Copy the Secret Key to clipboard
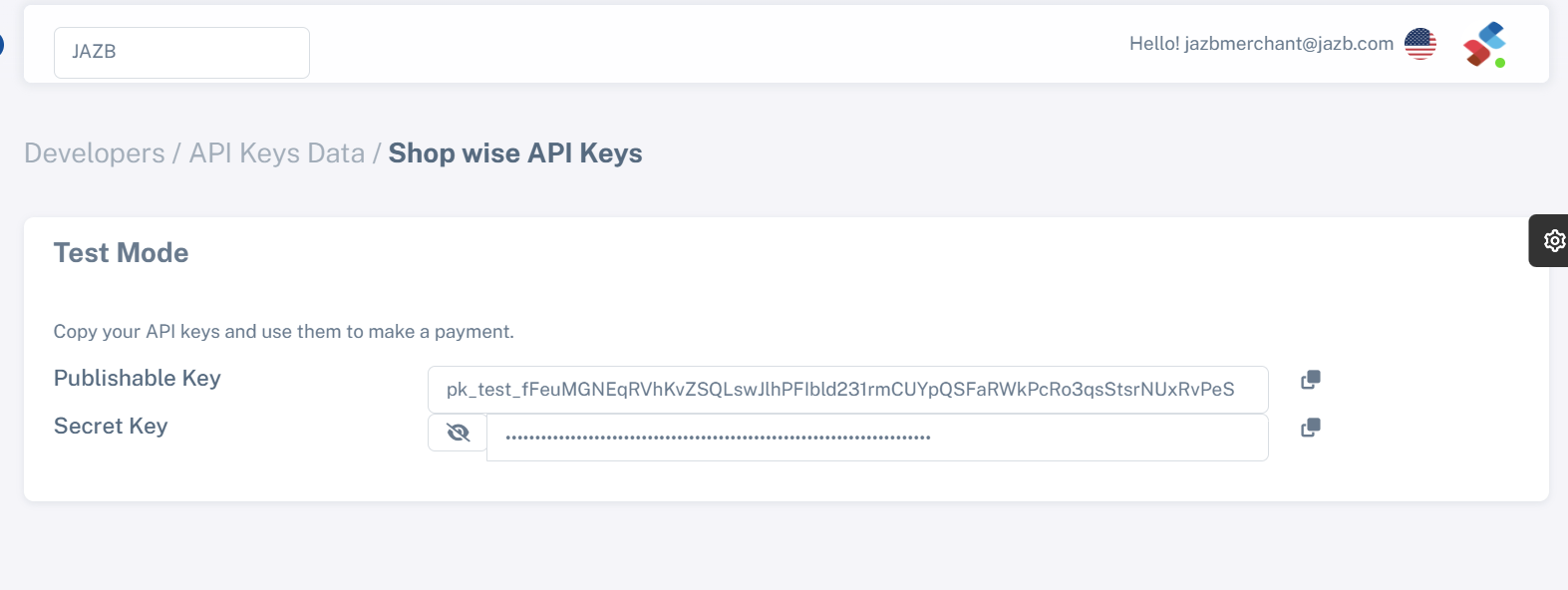The width and height of the screenshot is (1568, 590). point(1311,428)
